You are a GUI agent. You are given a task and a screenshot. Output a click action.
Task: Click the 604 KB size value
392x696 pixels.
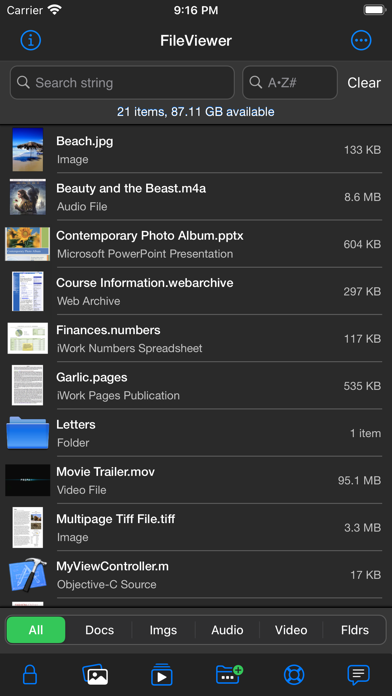point(362,244)
